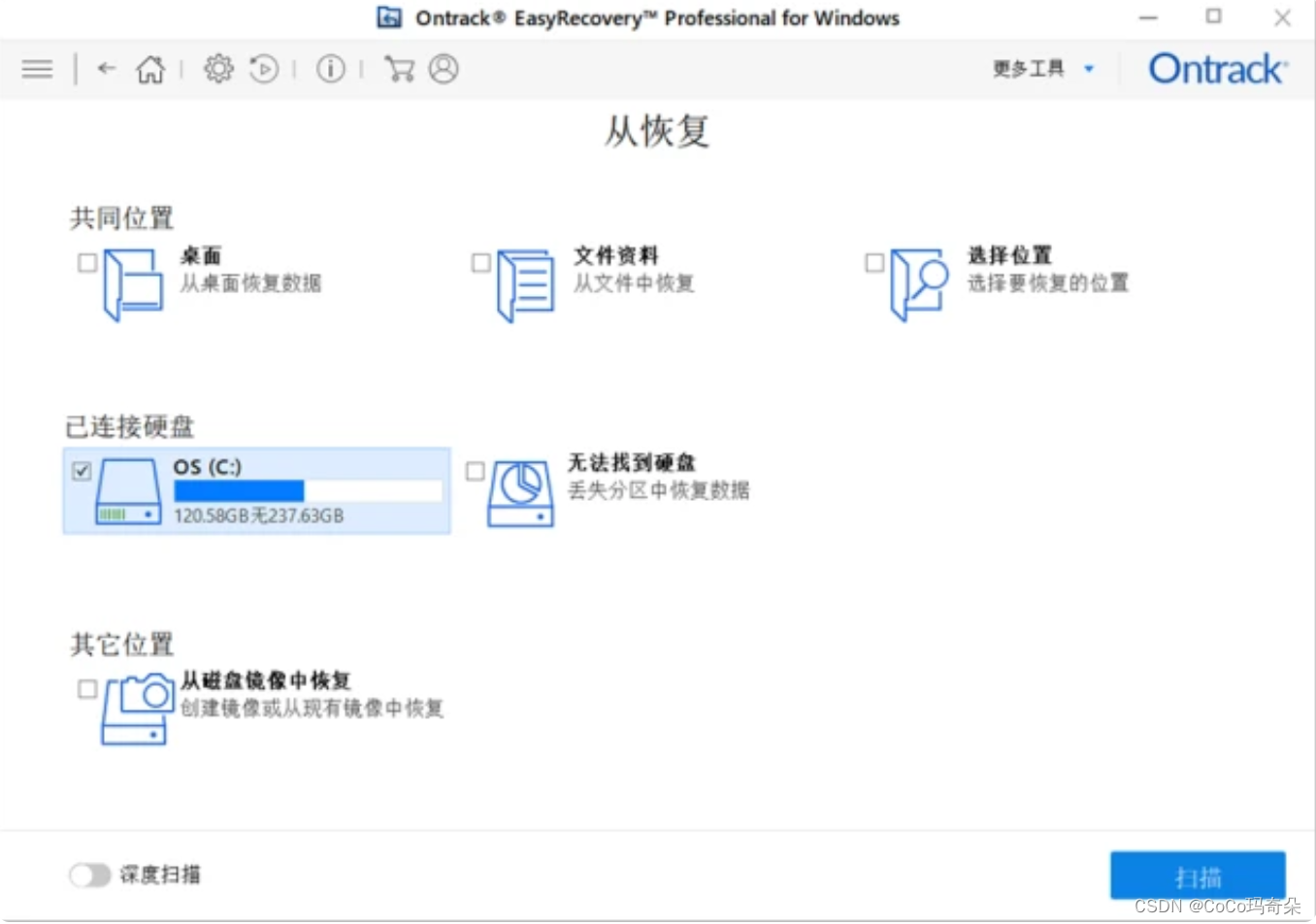
Task: Open the info about icon
Action: (331, 69)
